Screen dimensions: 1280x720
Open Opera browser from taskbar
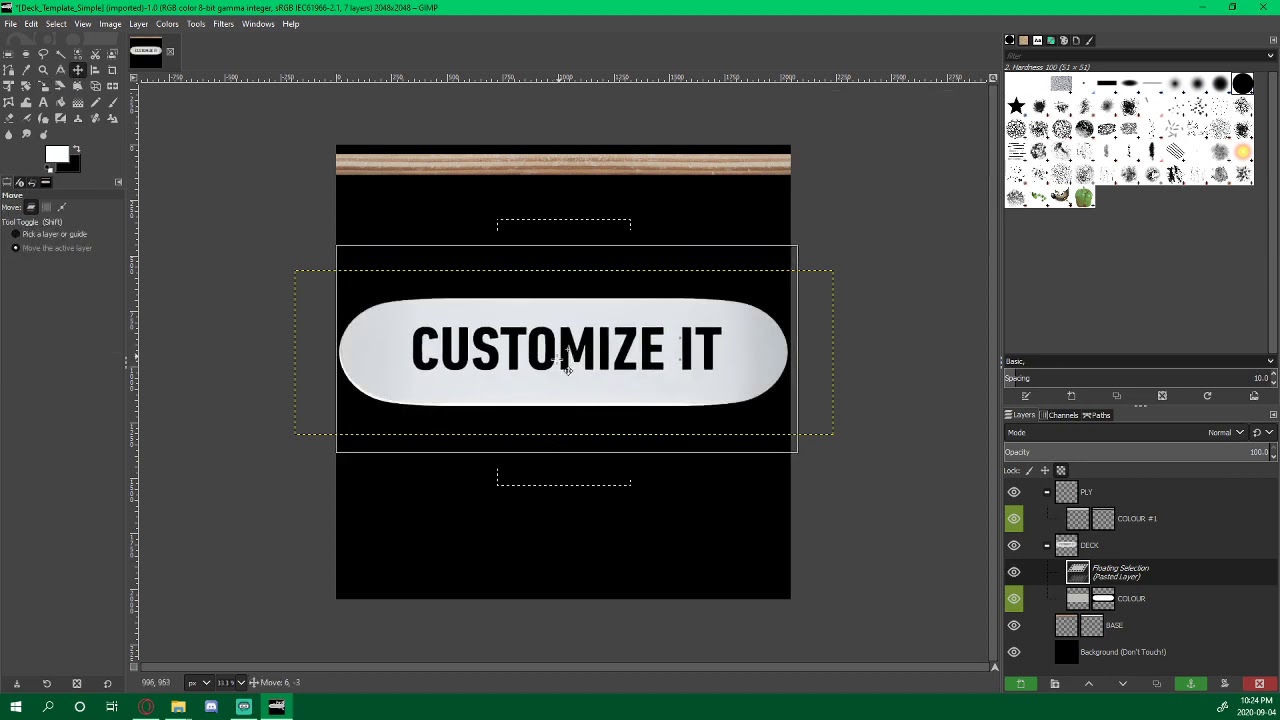click(145, 707)
